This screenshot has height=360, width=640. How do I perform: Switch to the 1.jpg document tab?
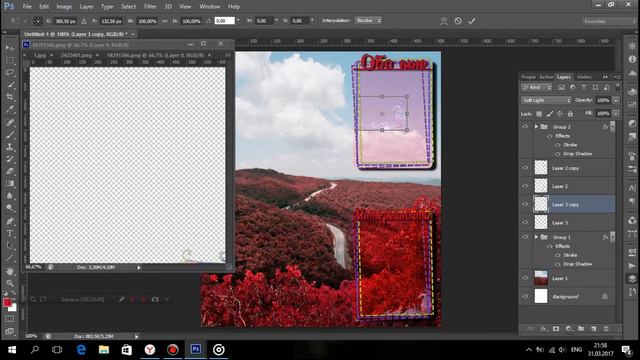[x=40, y=55]
